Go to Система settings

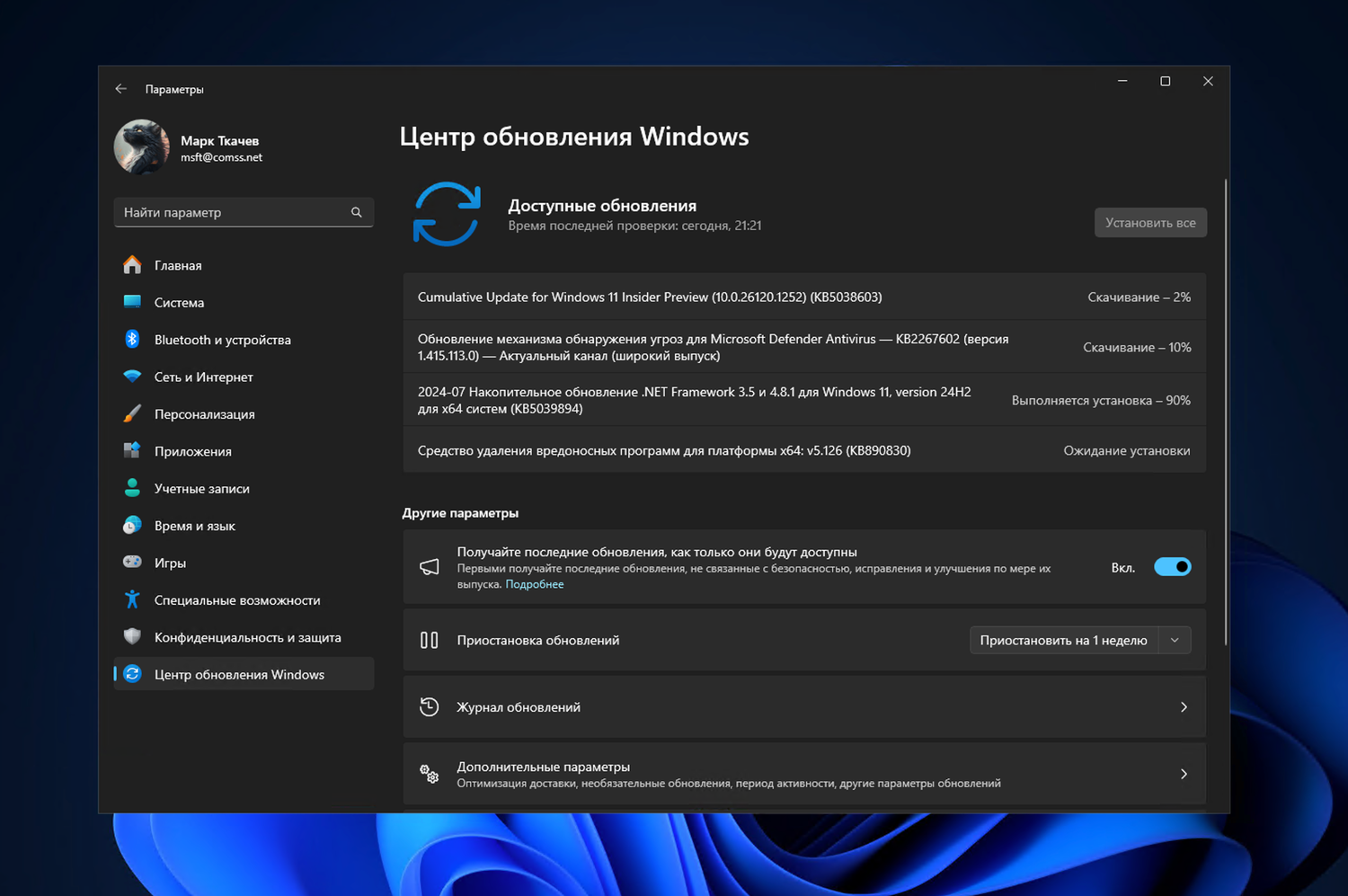(244, 302)
